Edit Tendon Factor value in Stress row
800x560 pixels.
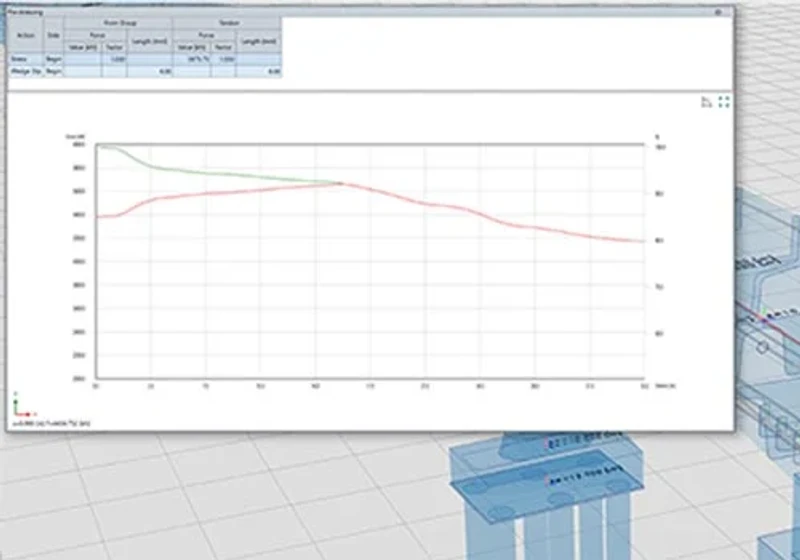coord(223,59)
